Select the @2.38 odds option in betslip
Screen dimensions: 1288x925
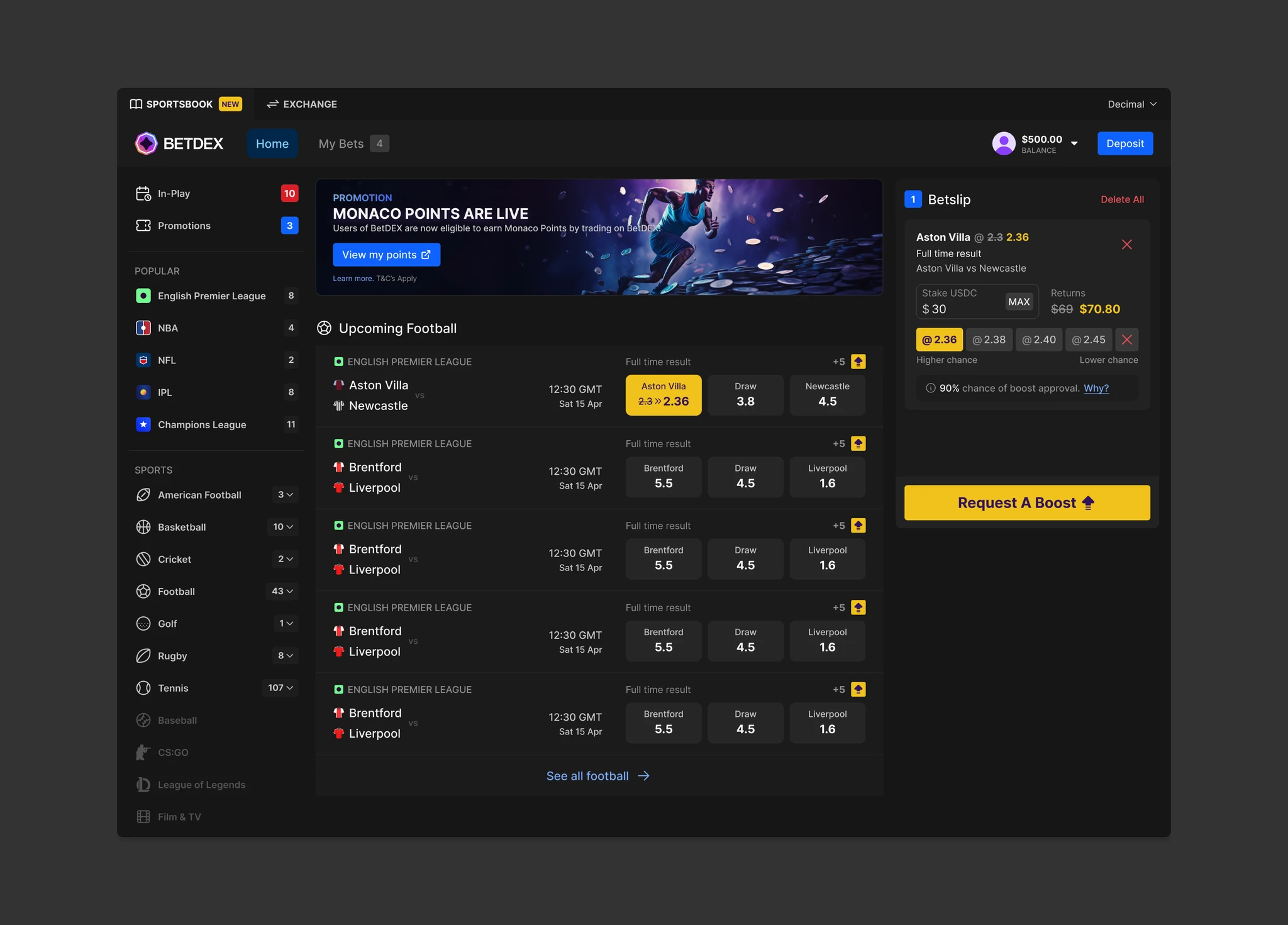pos(988,340)
